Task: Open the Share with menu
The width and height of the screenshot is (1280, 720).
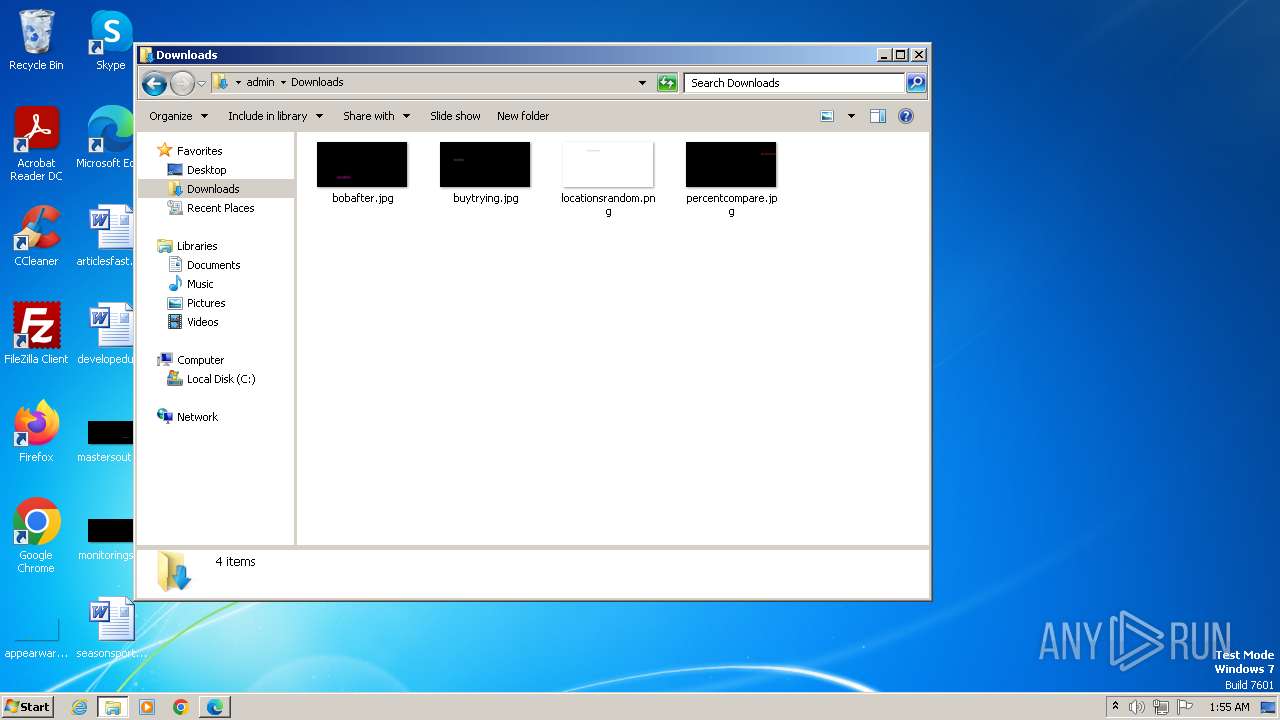Action: click(376, 116)
